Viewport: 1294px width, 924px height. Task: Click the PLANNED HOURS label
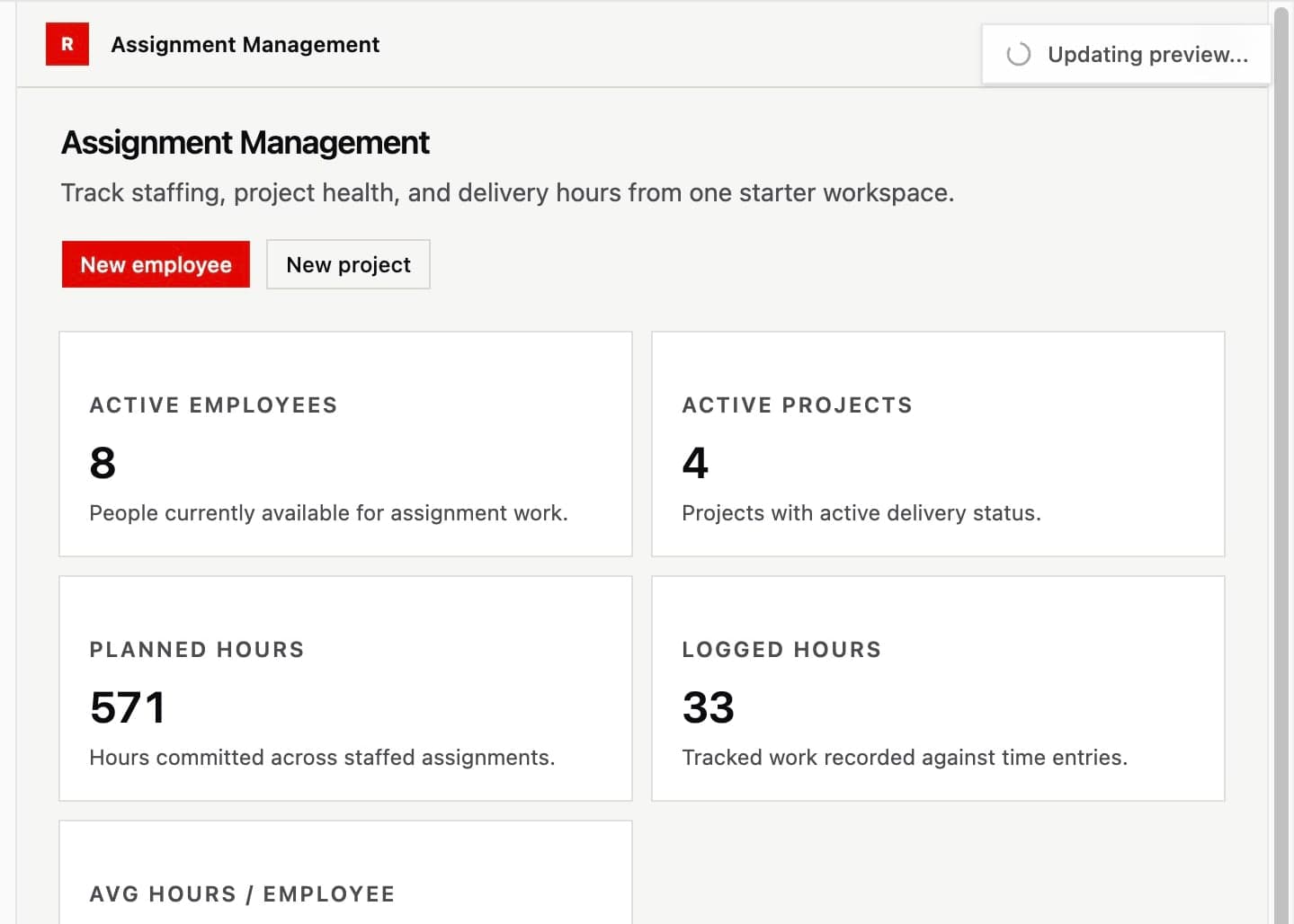pos(197,650)
